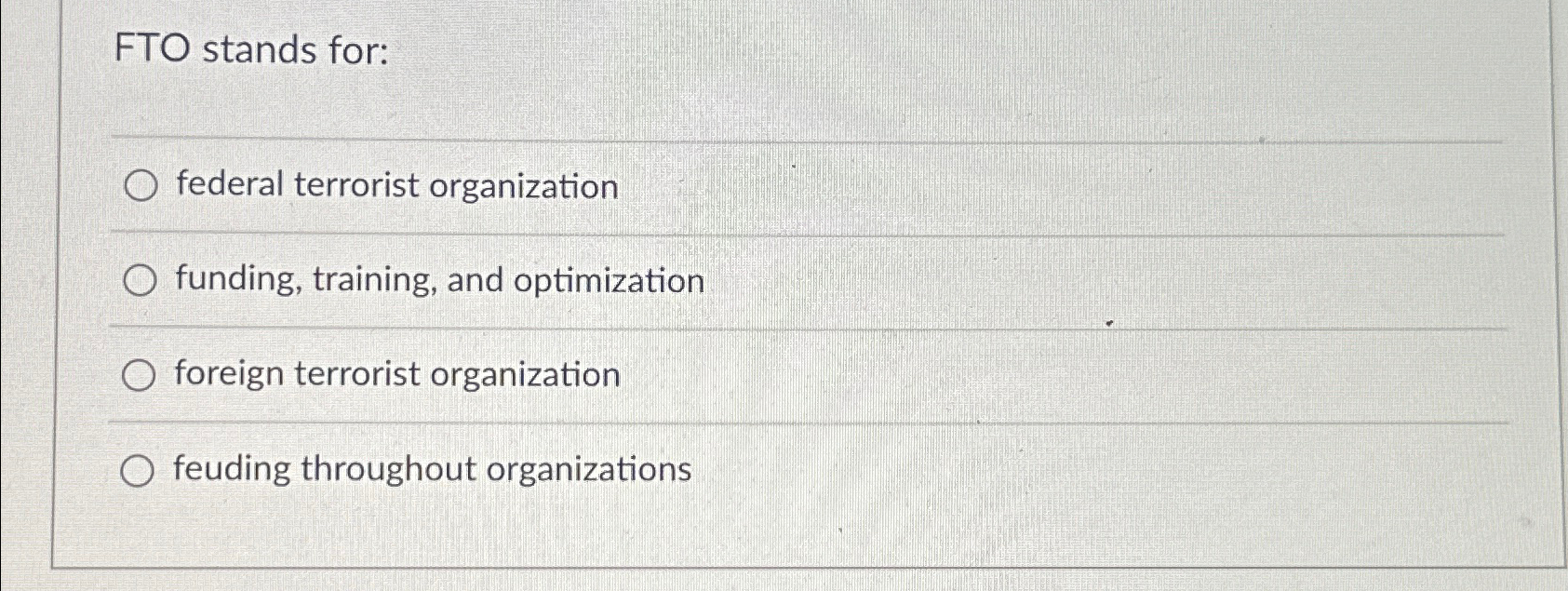Select the 'federal terrorist organization' radio button
1568x591 pixels.
coord(140,186)
